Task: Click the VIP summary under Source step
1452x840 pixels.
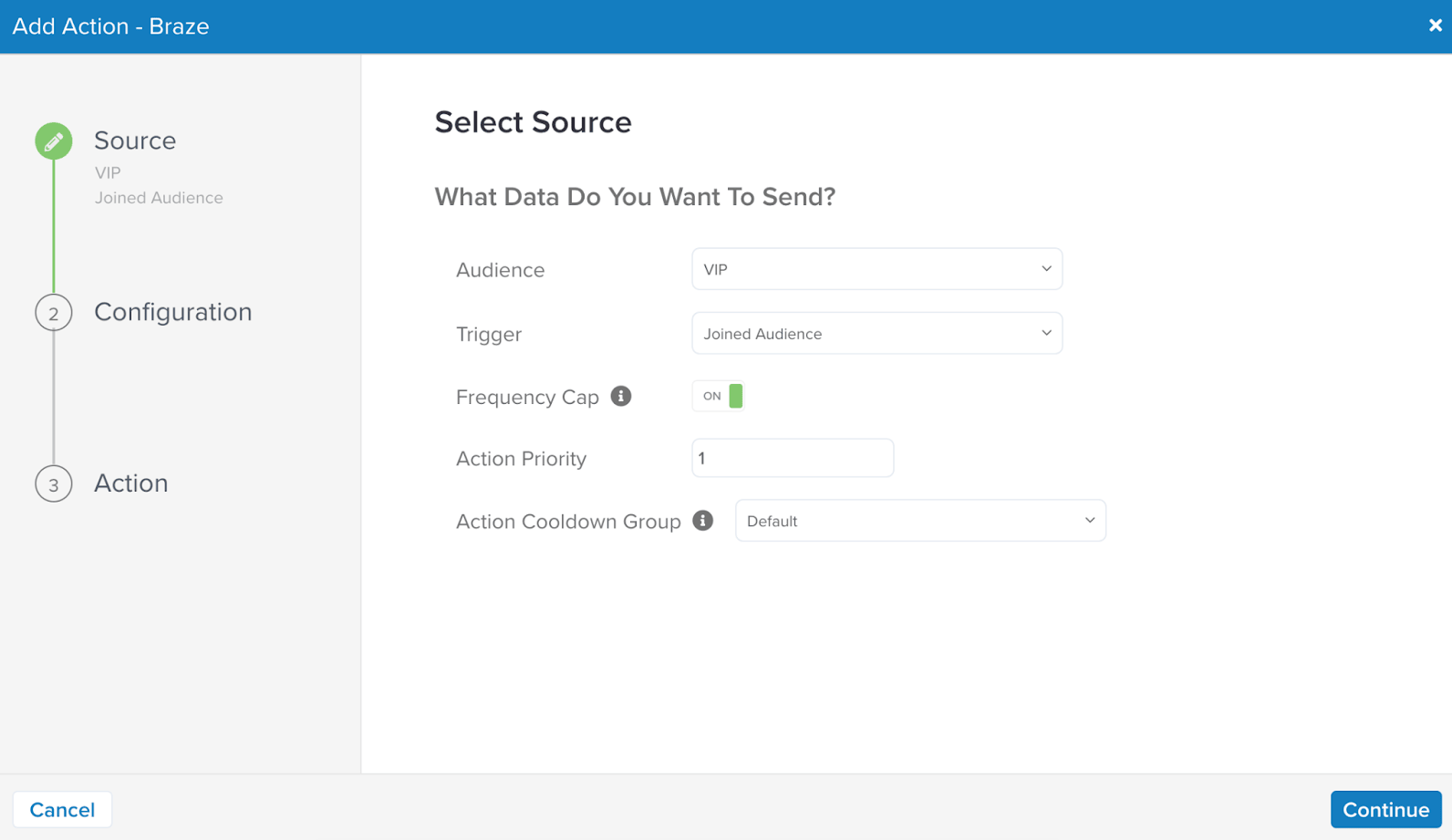Action: click(x=108, y=172)
